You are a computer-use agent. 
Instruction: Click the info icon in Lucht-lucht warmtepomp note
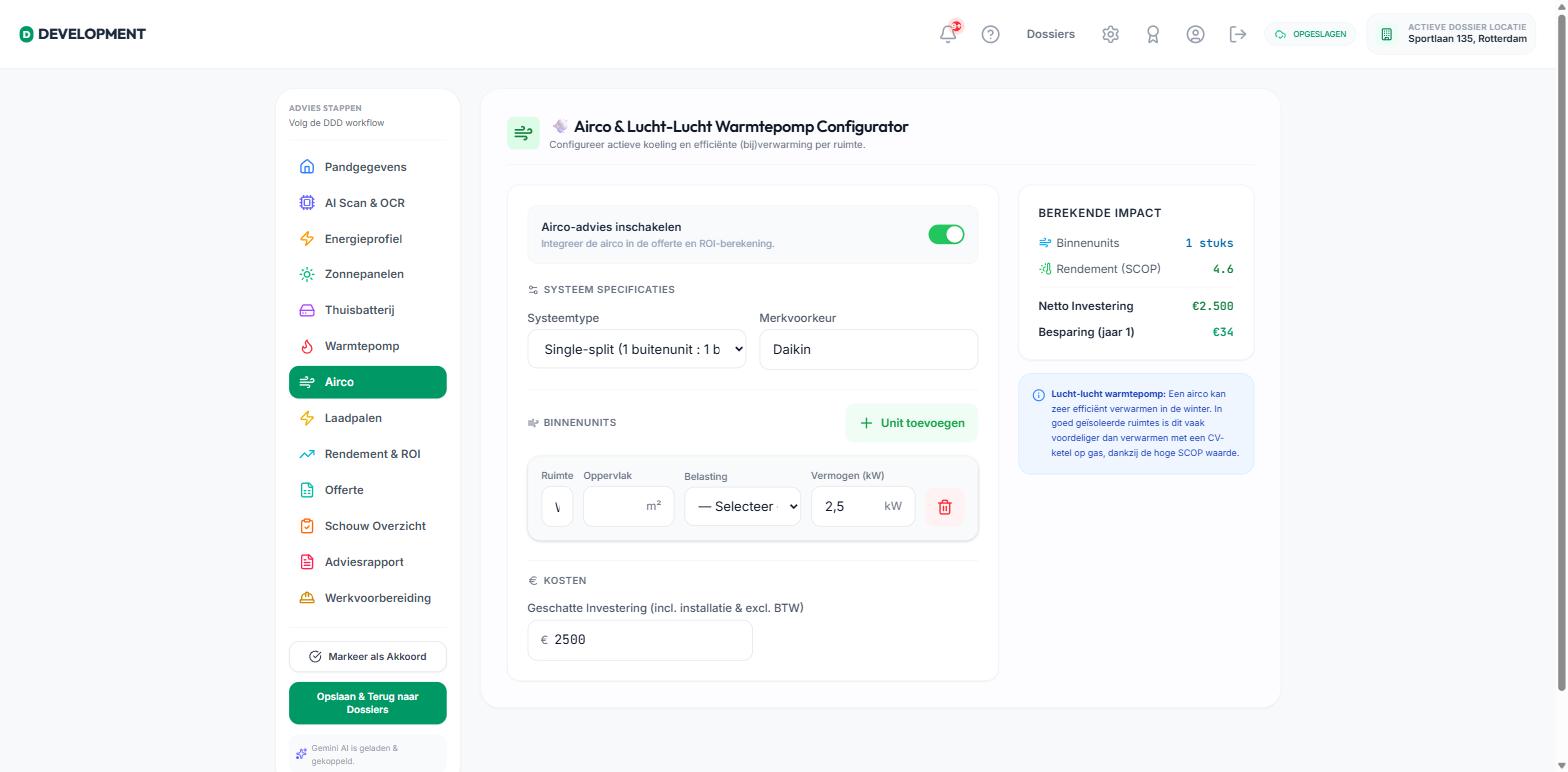pyautogui.click(x=1038, y=395)
